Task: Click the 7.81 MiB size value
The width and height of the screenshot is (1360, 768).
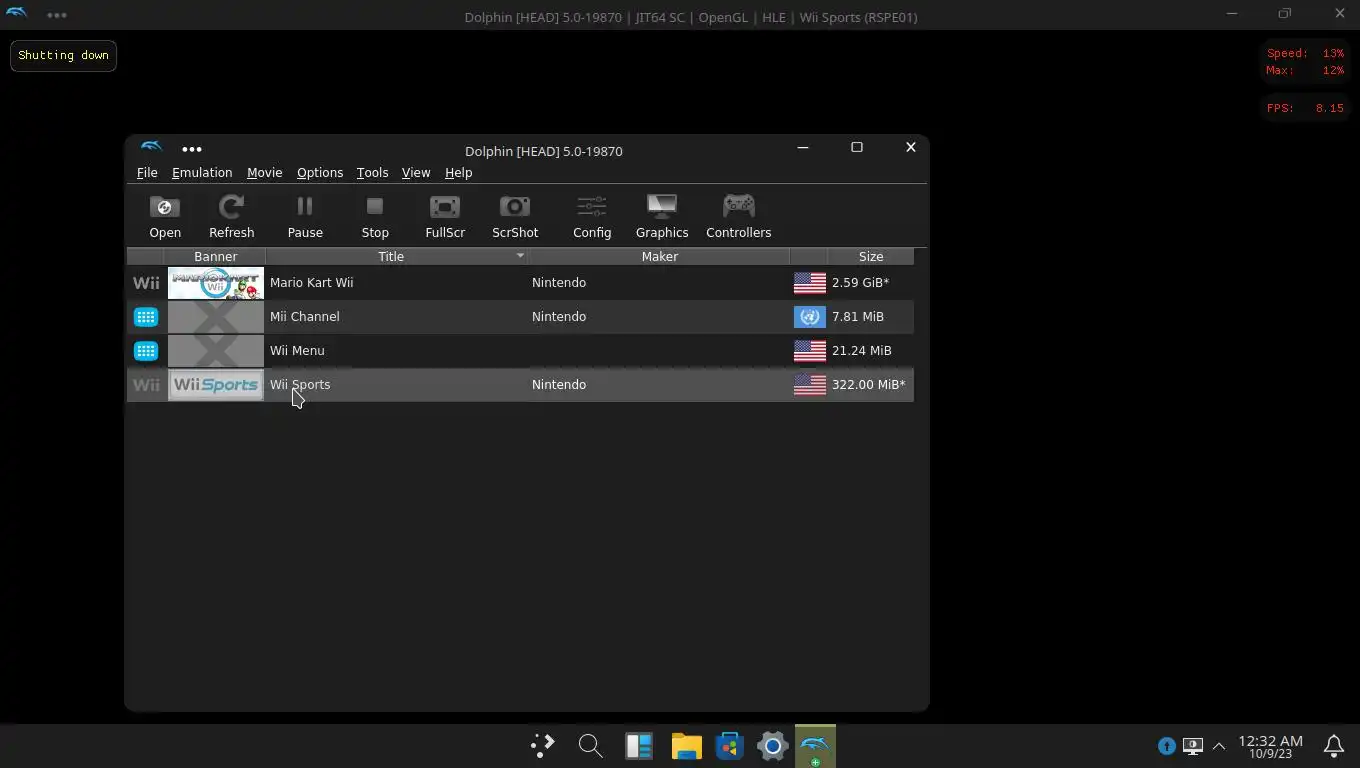Action: tap(858, 317)
